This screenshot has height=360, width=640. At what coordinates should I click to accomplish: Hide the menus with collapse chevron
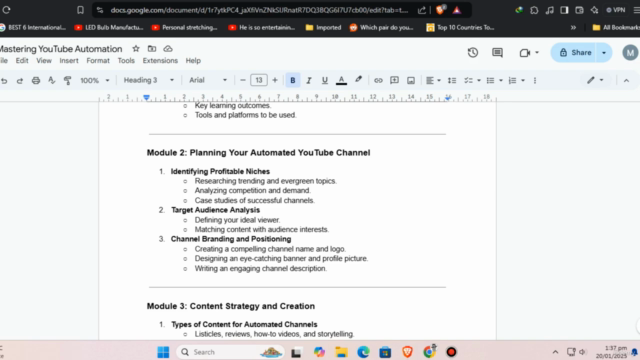(x=627, y=80)
